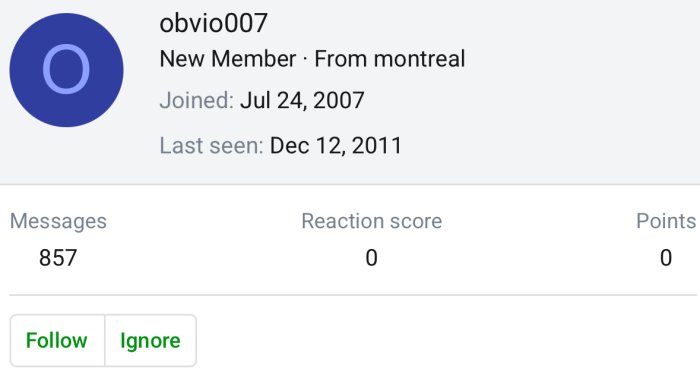Click the Follow button

click(57, 341)
